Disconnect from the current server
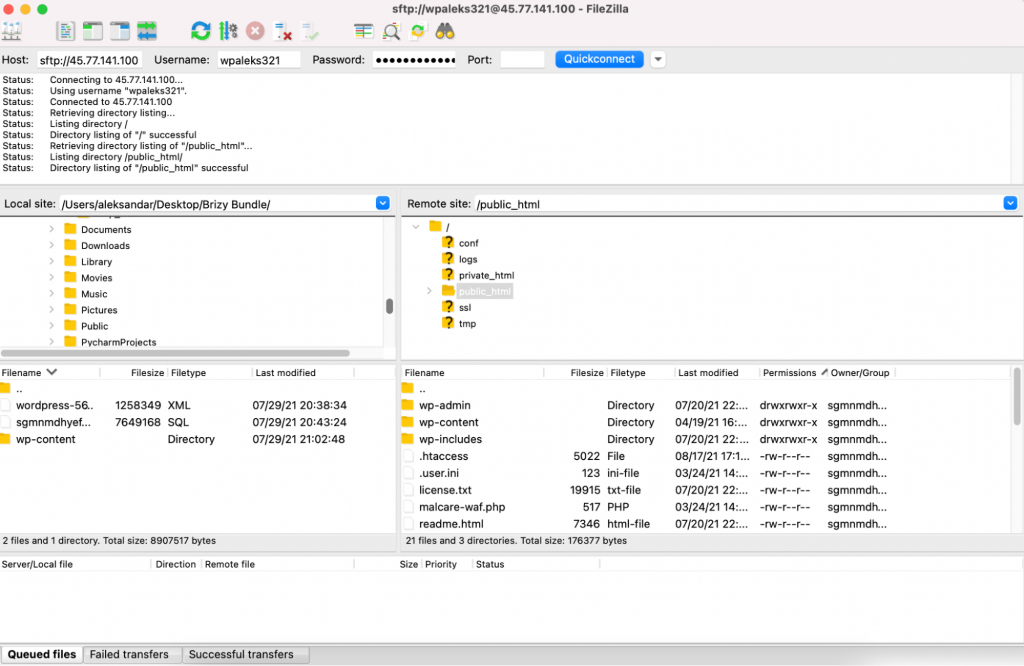 (x=282, y=31)
